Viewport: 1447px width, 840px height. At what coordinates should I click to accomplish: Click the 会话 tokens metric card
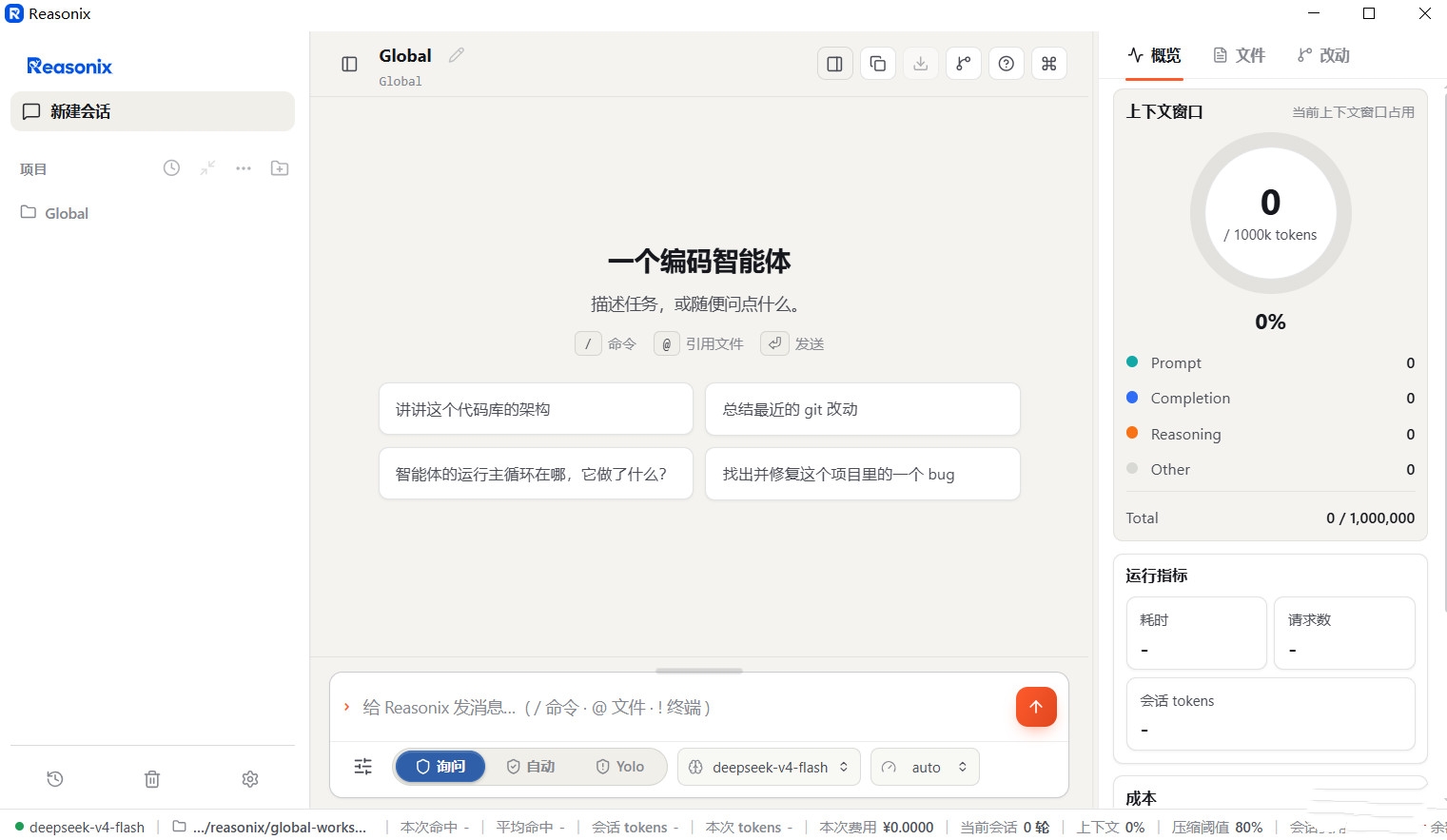(1271, 713)
